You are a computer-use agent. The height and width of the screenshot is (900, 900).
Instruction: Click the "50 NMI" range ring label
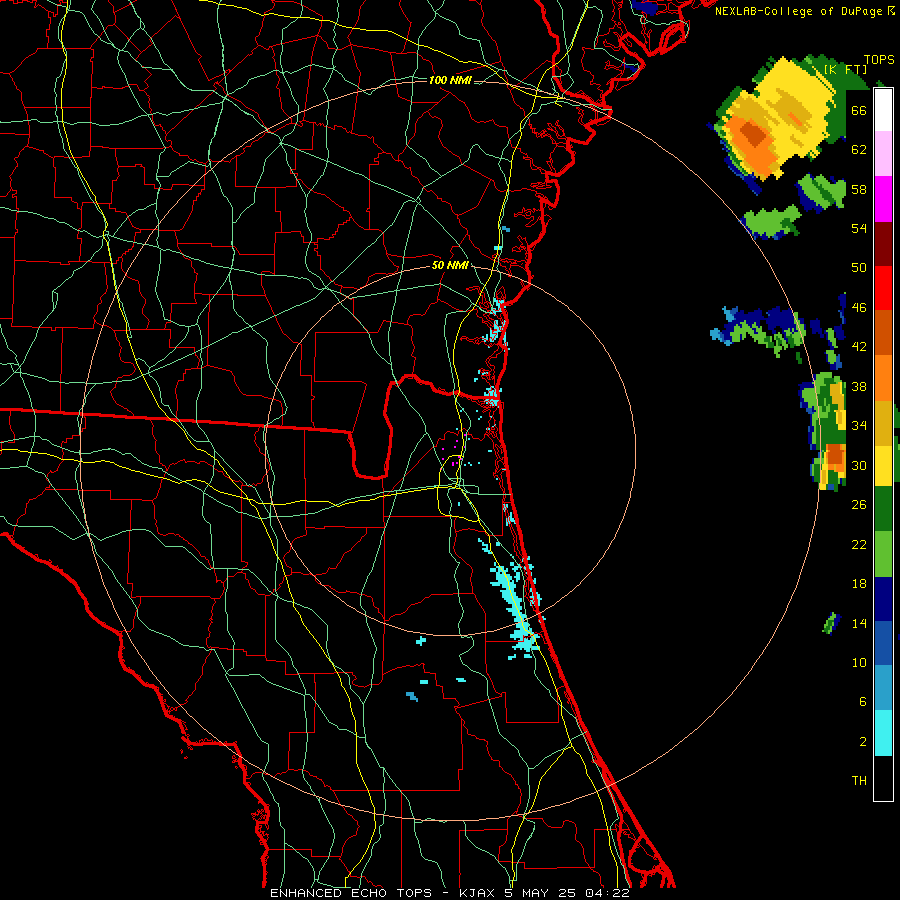click(450, 265)
